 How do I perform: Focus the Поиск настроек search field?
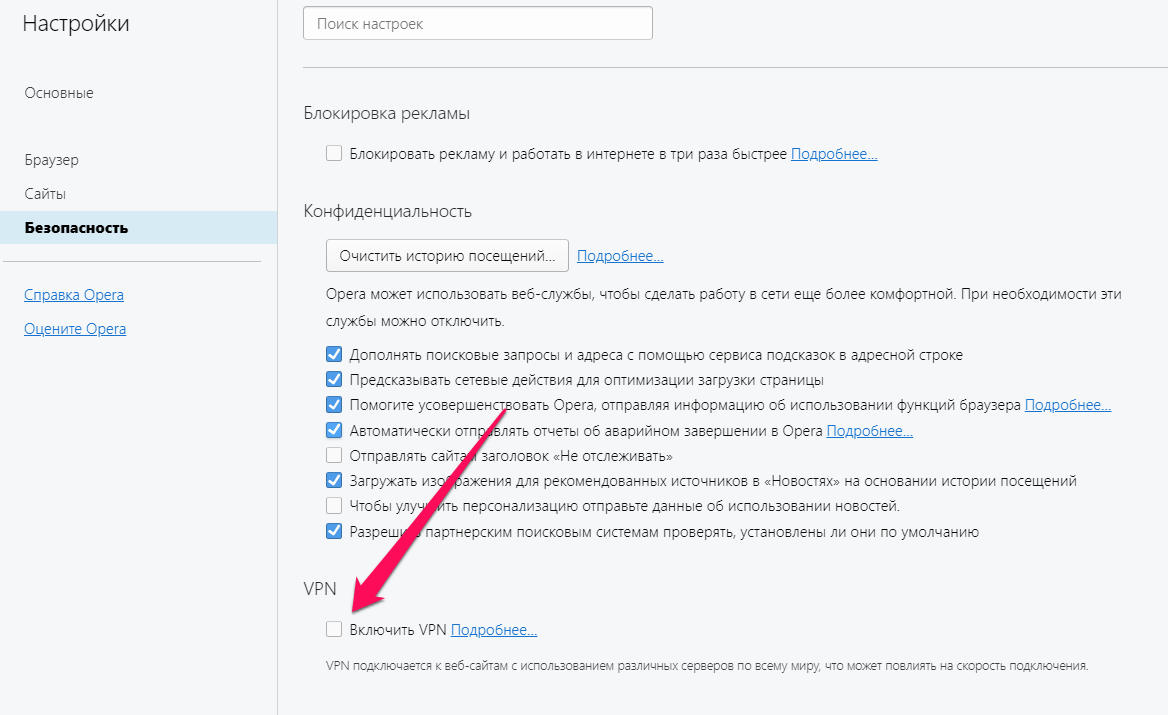point(477,24)
